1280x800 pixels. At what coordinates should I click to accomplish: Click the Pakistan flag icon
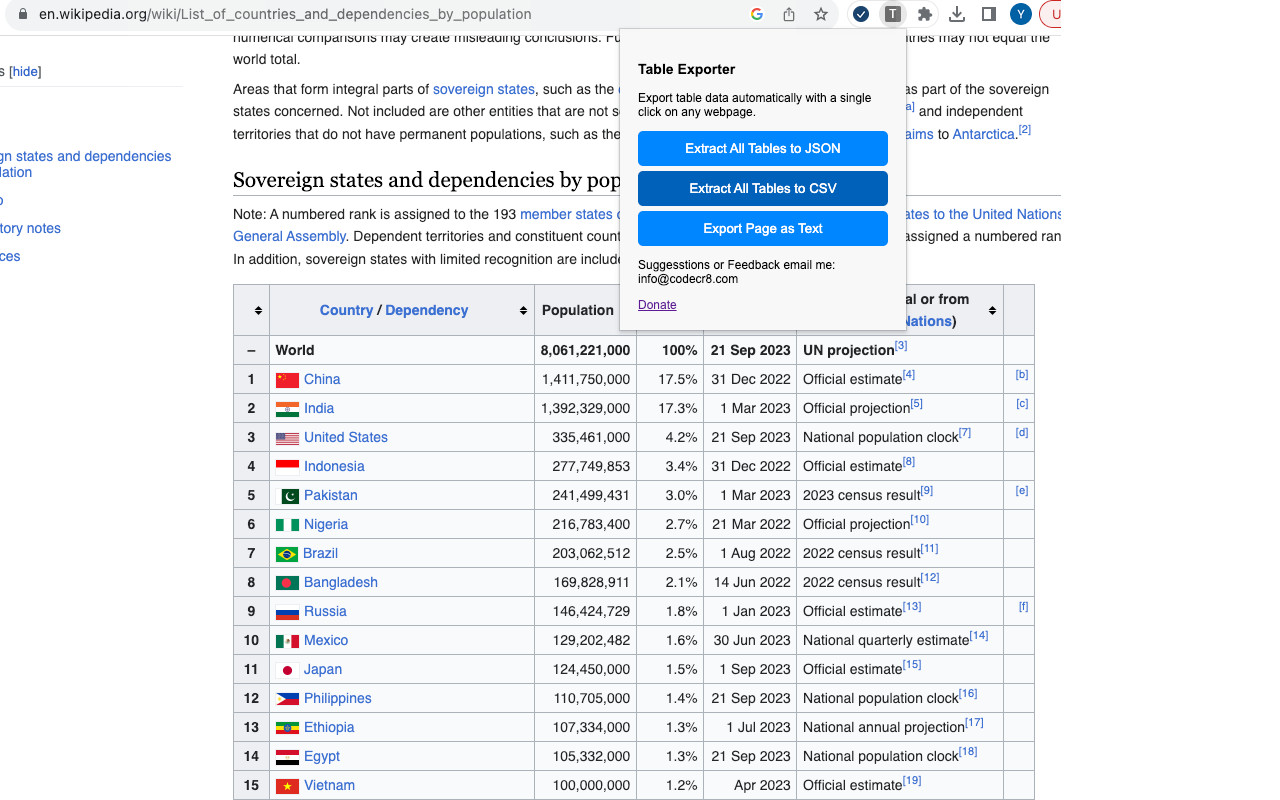pyautogui.click(x=287, y=496)
